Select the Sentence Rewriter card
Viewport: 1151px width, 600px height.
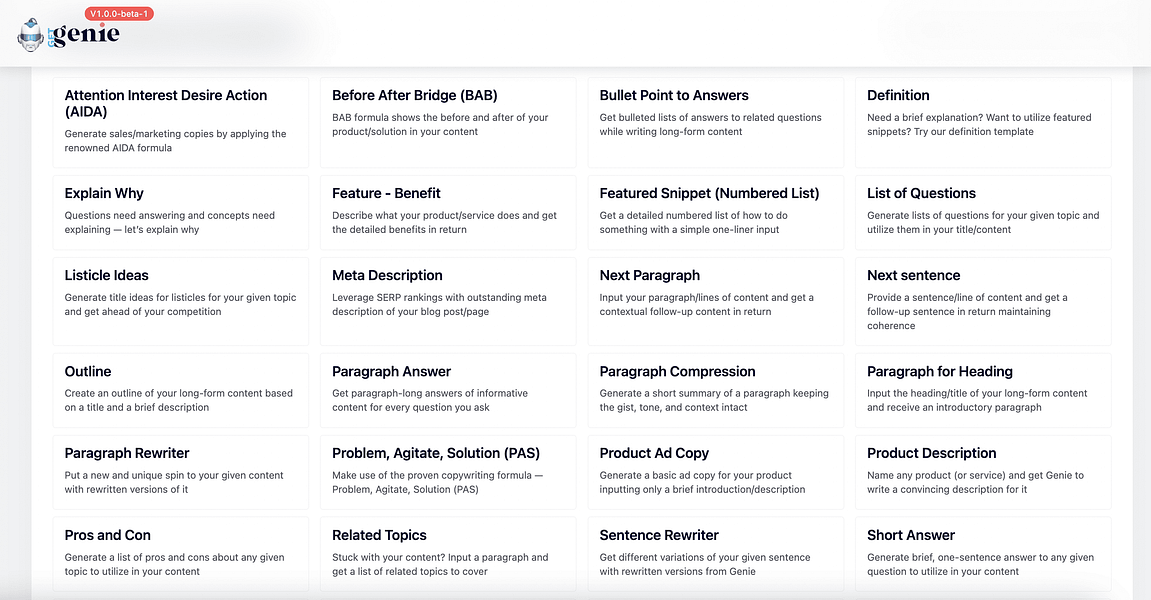[x=716, y=554]
